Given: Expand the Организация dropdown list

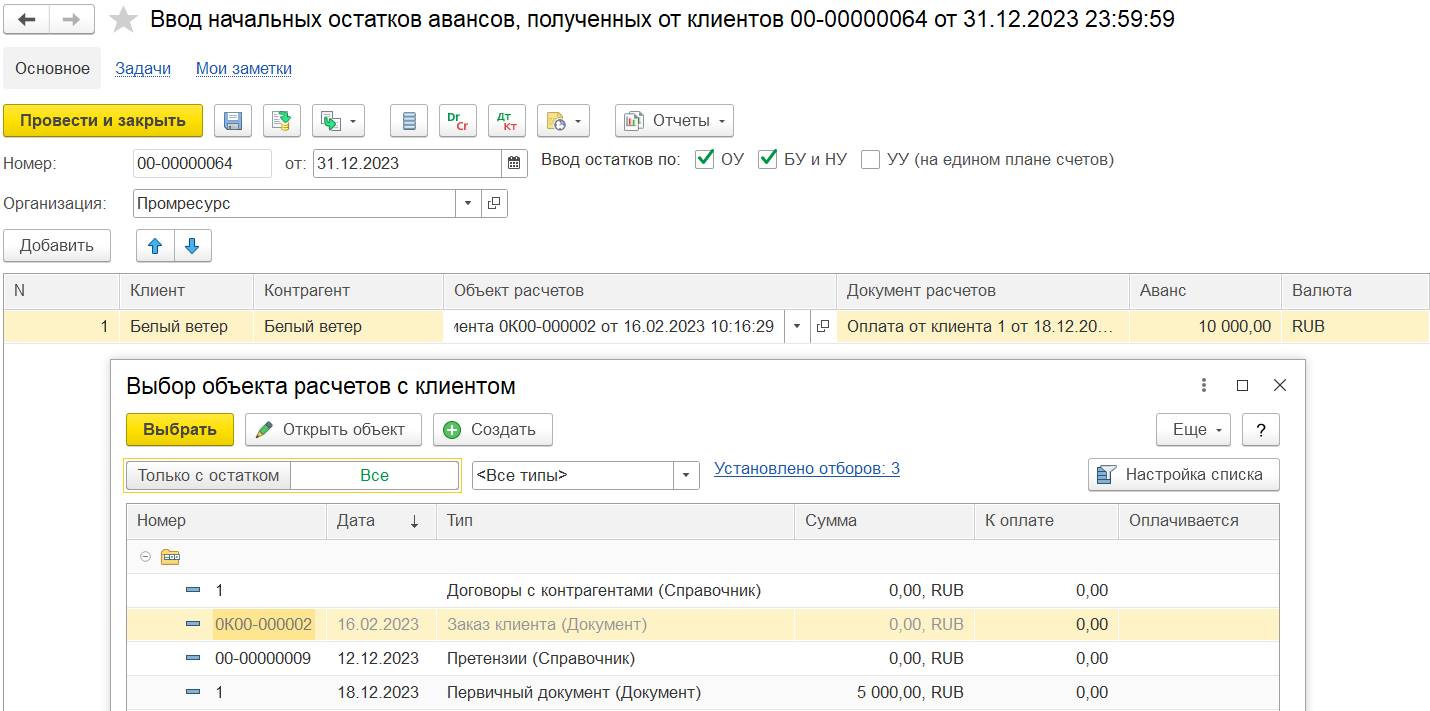Looking at the screenshot, I should [x=469, y=203].
